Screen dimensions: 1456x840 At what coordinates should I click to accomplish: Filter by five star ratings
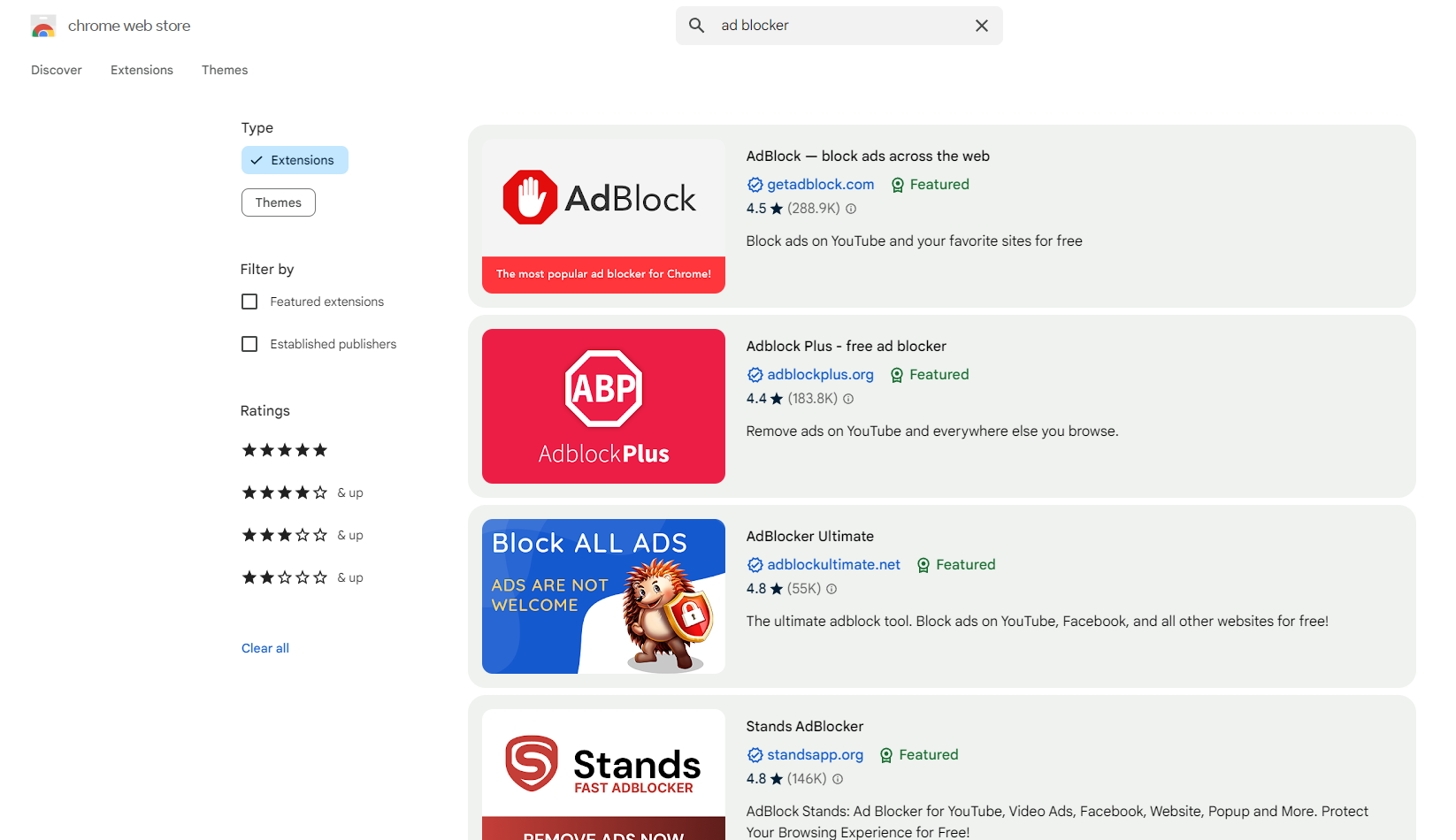coord(285,450)
